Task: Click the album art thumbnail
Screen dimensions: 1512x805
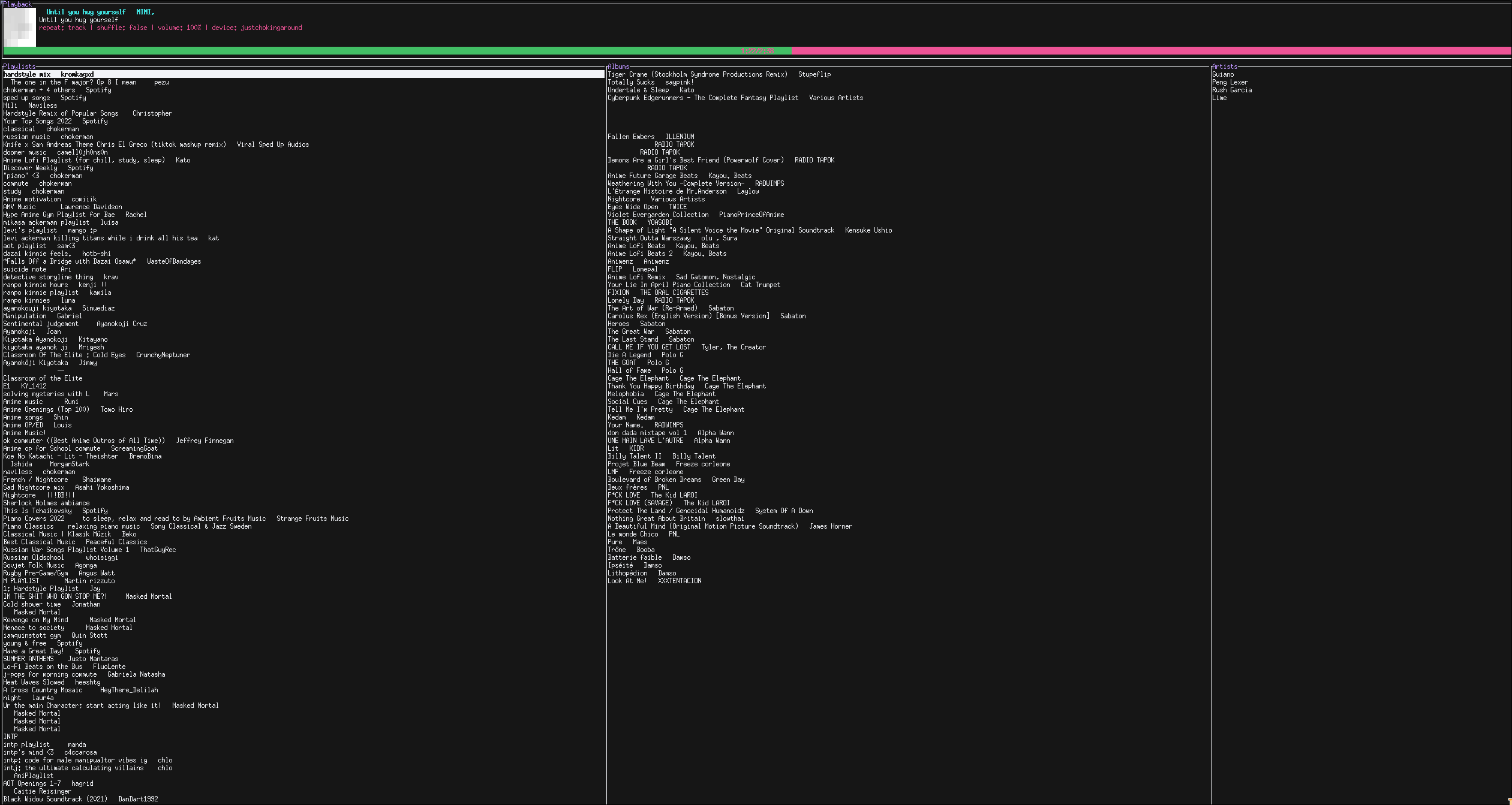Action: pyautogui.click(x=19, y=27)
